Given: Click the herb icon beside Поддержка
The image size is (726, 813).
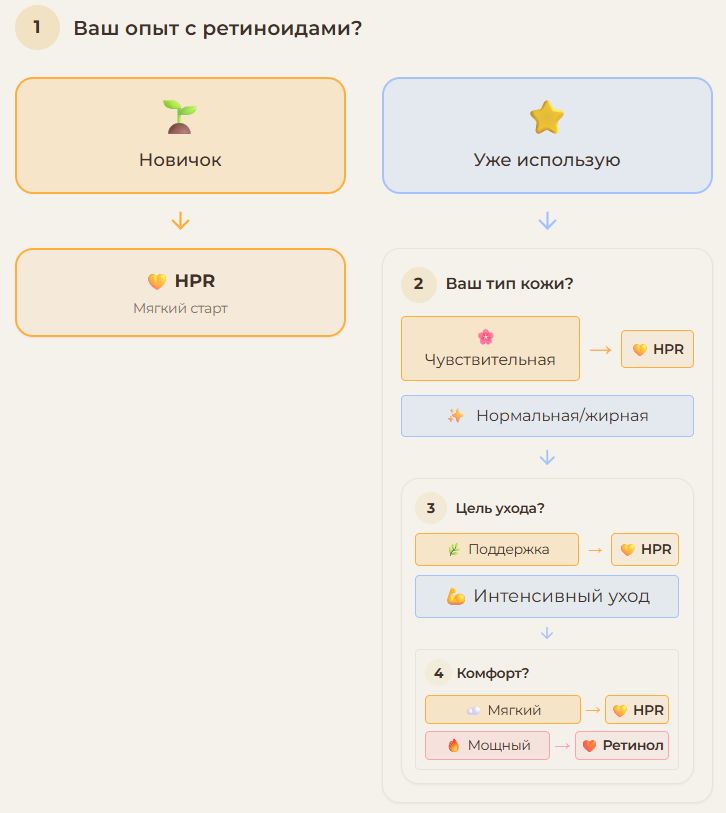Looking at the screenshot, I should click(x=454, y=549).
